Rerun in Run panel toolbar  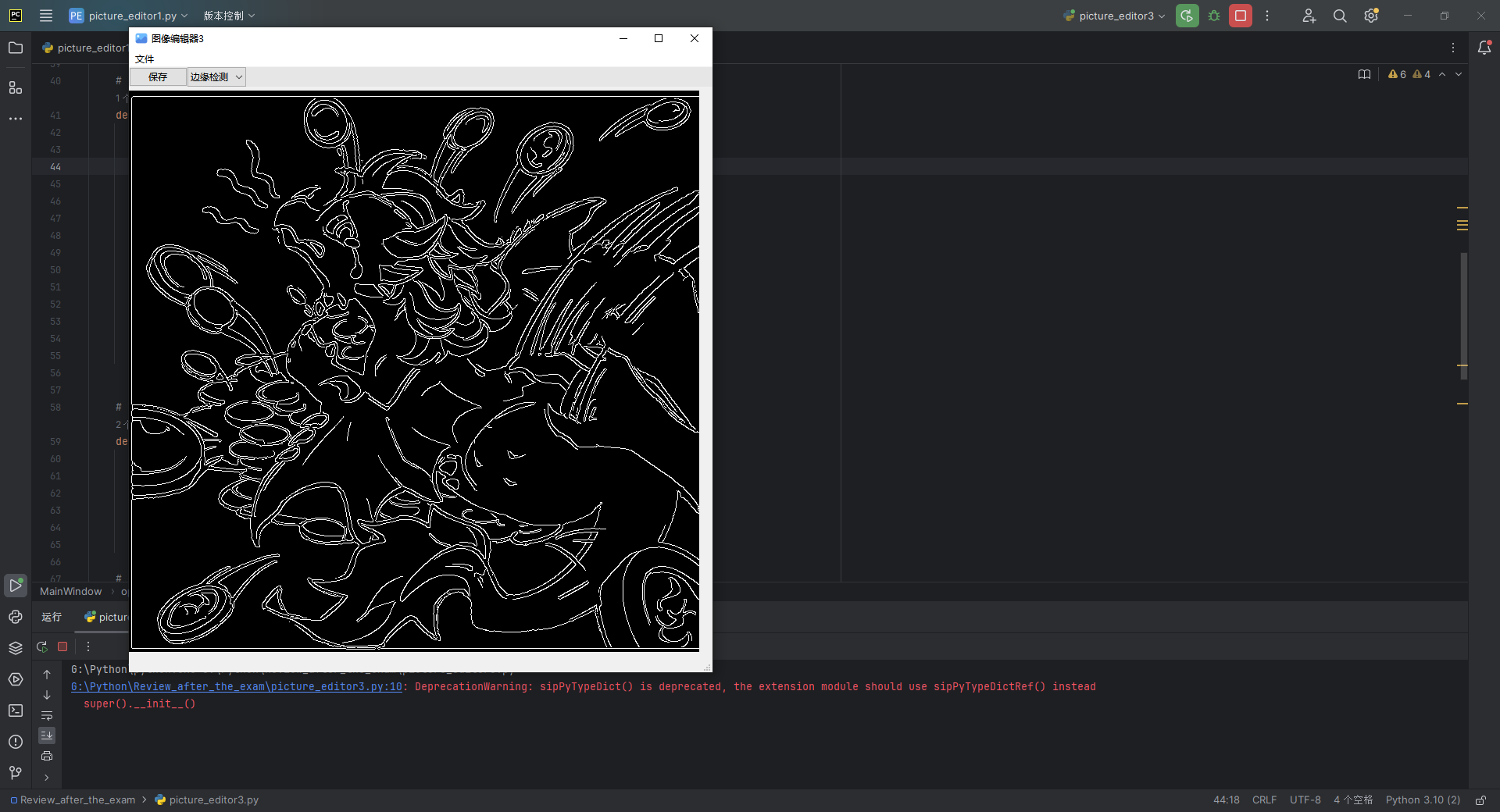point(42,646)
